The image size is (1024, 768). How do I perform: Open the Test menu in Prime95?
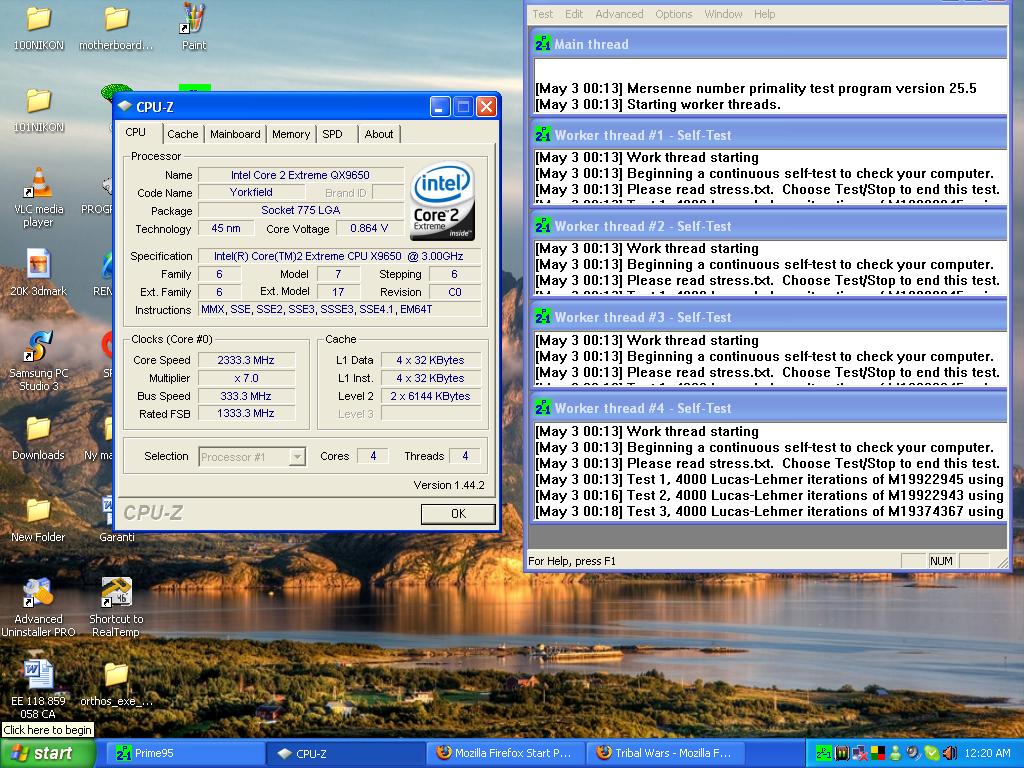click(x=542, y=14)
